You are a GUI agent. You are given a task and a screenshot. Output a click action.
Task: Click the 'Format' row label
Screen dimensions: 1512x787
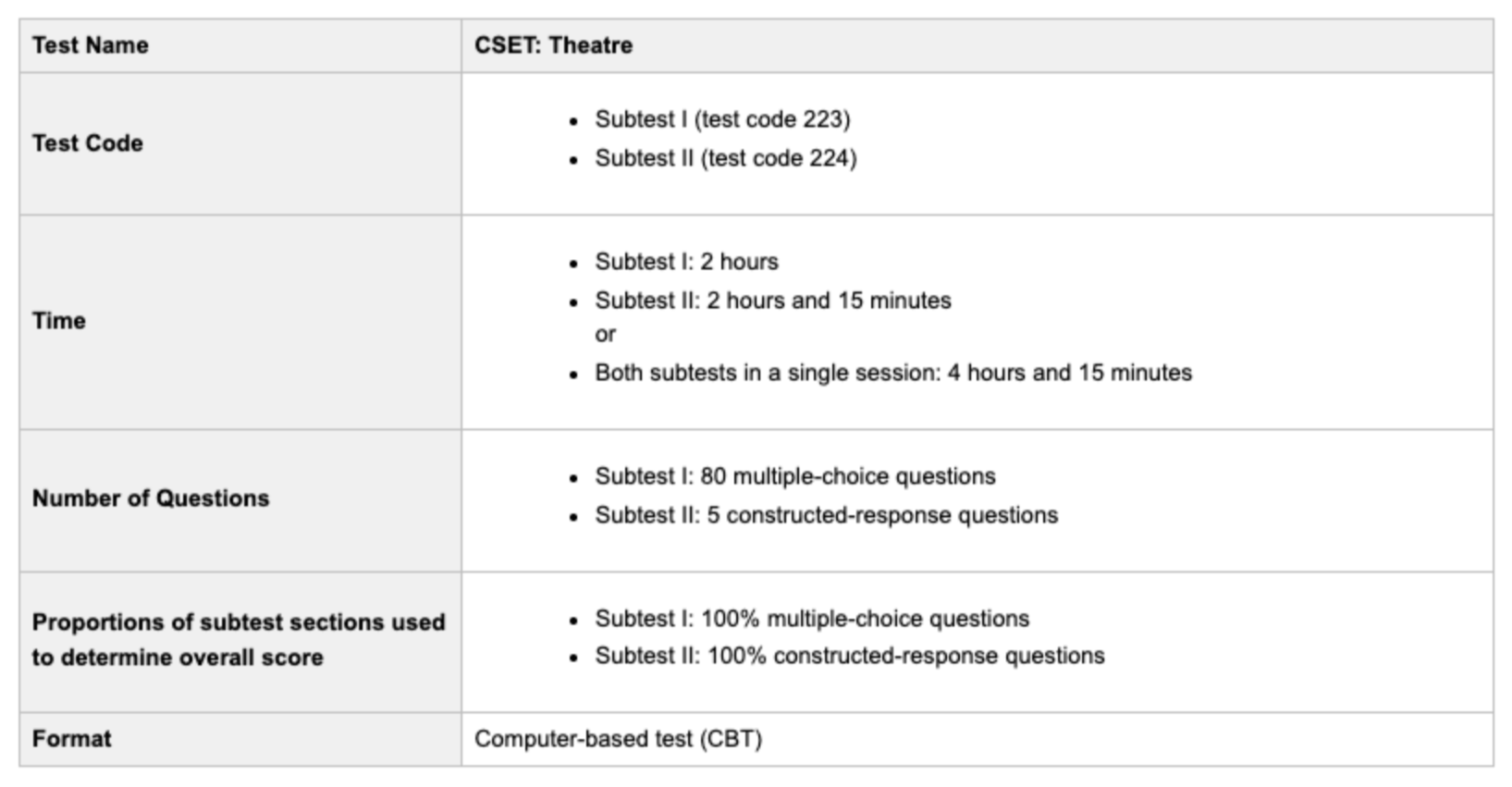71,739
